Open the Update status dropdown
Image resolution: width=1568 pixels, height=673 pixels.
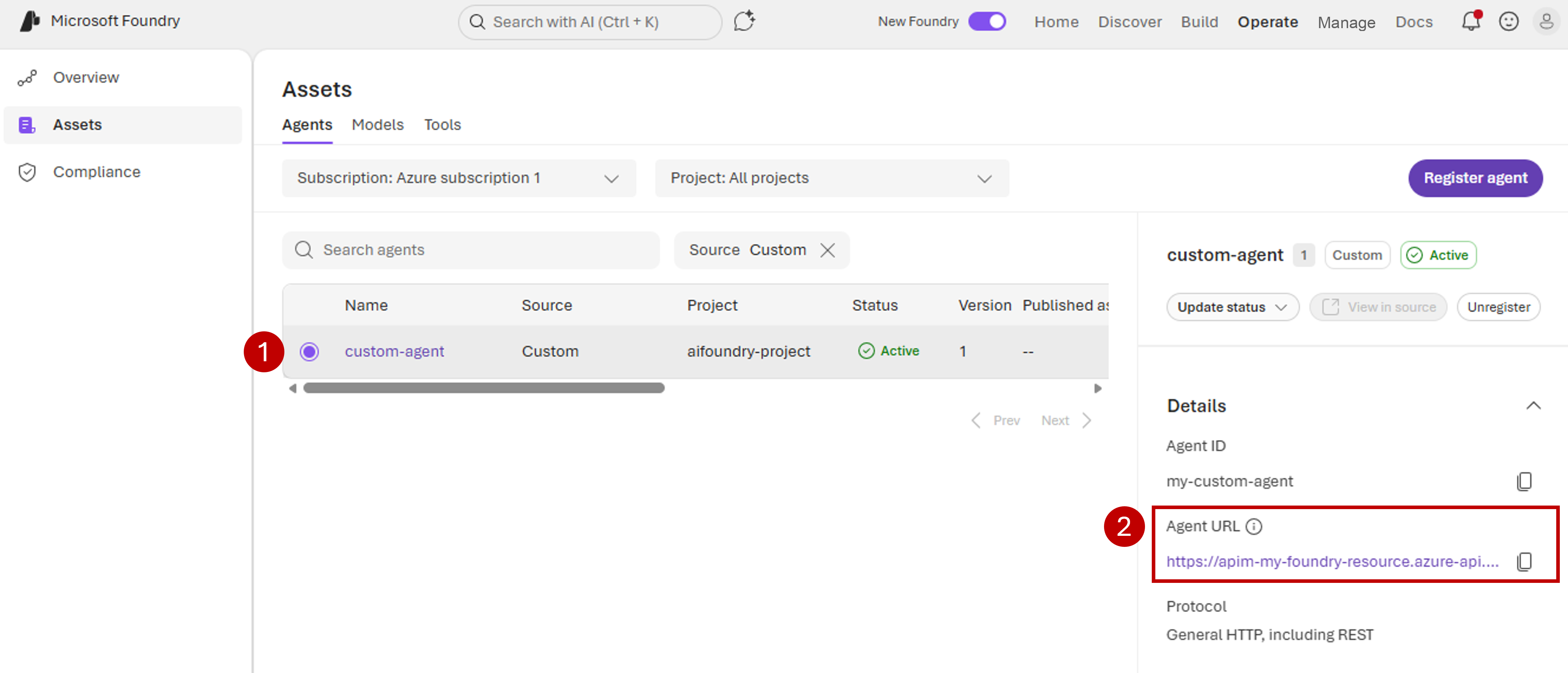[1233, 307]
